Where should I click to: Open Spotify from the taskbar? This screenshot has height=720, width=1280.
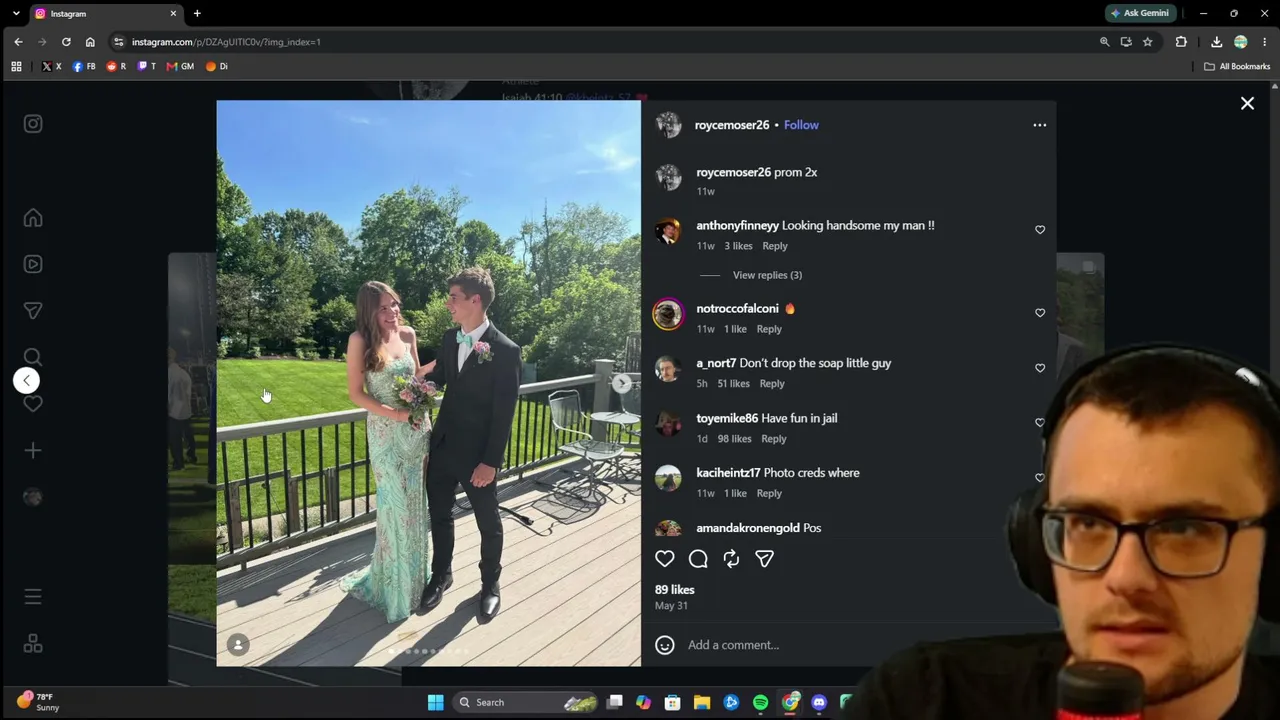[760, 703]
